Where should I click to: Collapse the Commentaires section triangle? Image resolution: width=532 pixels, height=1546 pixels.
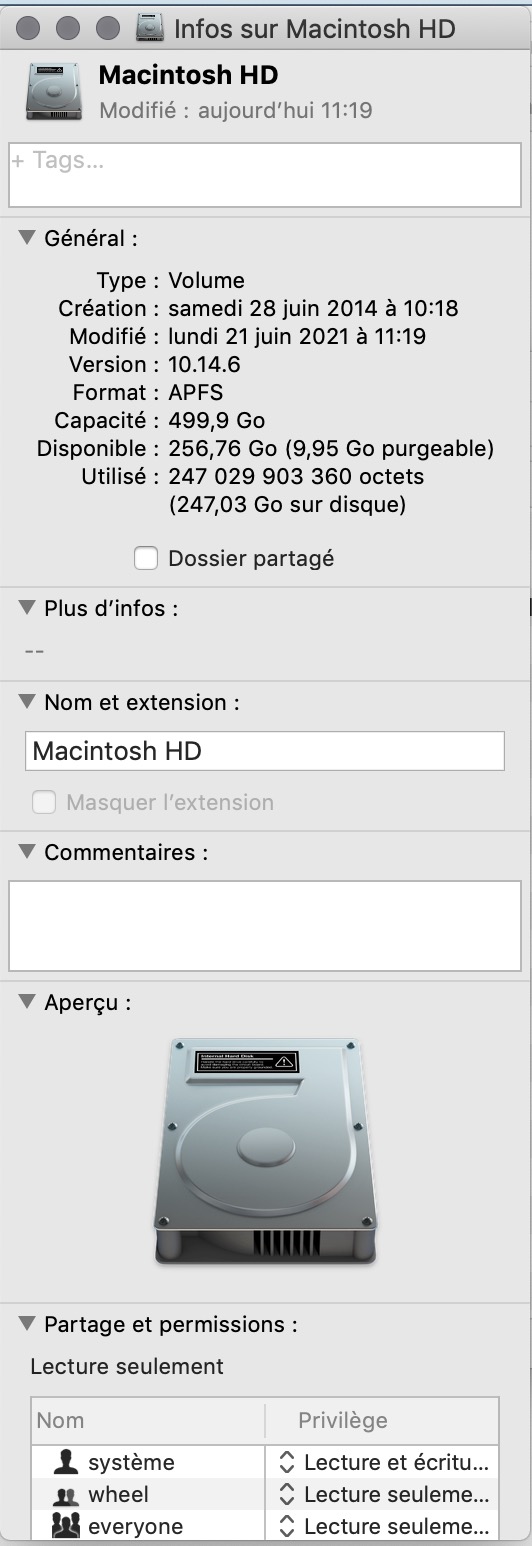(27, 852)
